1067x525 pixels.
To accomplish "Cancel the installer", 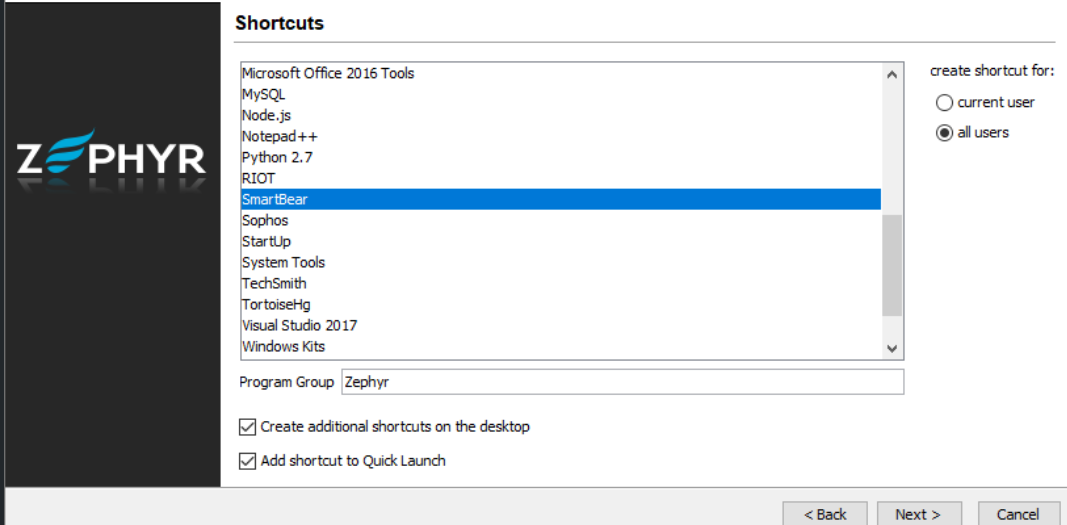I will pyautogui.click(x=1018, y=514).
